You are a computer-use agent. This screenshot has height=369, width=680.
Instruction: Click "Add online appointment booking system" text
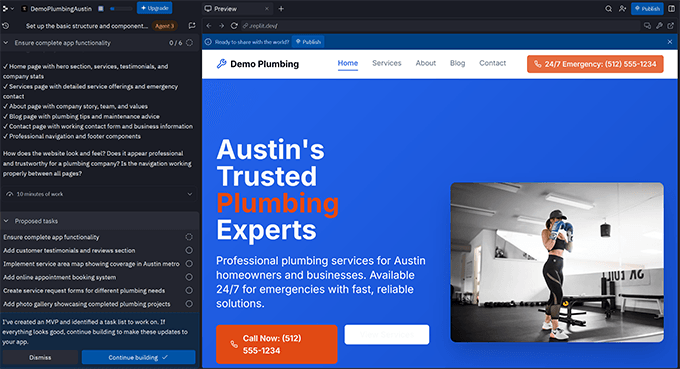[59, 278]
